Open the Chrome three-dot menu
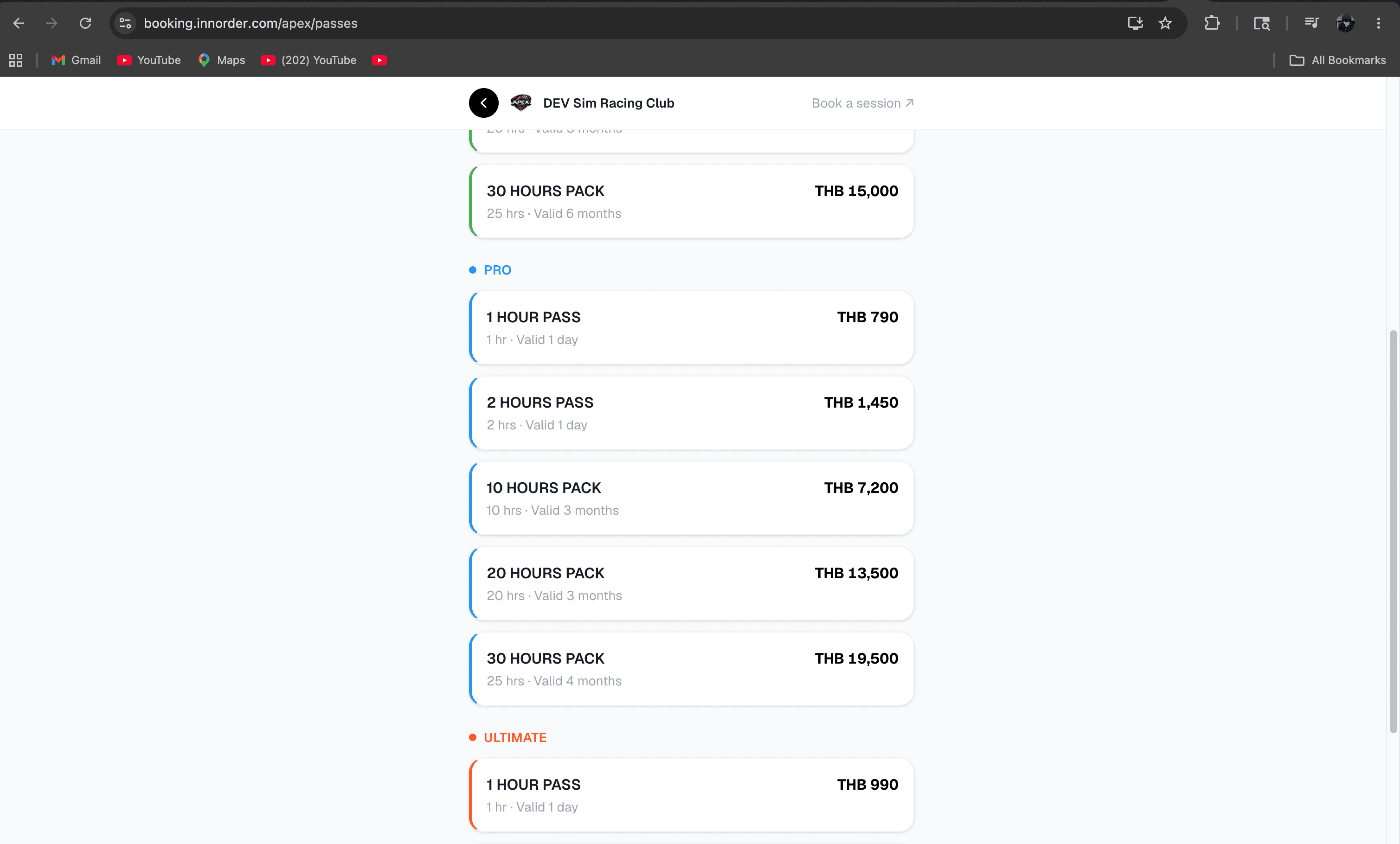1400x844 pixels. click(x=1378, y=23)
